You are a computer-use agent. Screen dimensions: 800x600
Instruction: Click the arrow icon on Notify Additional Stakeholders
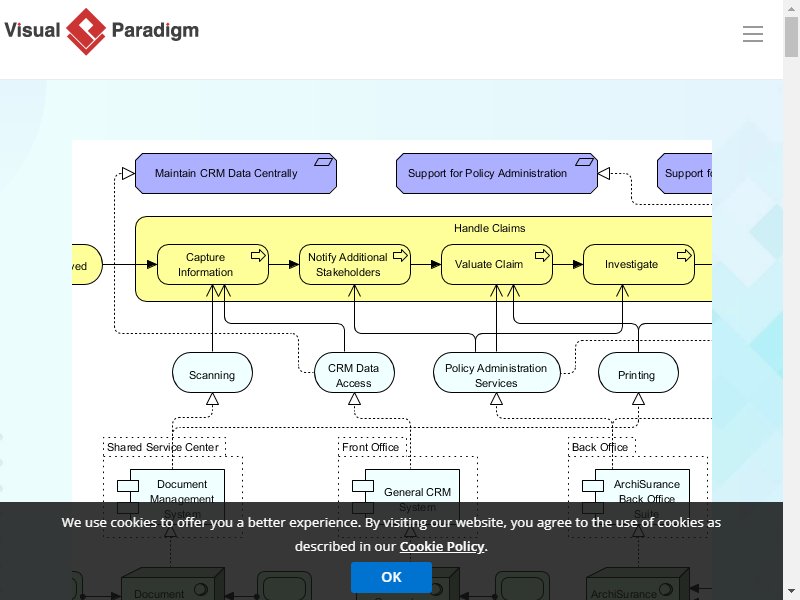click(400, 255)
